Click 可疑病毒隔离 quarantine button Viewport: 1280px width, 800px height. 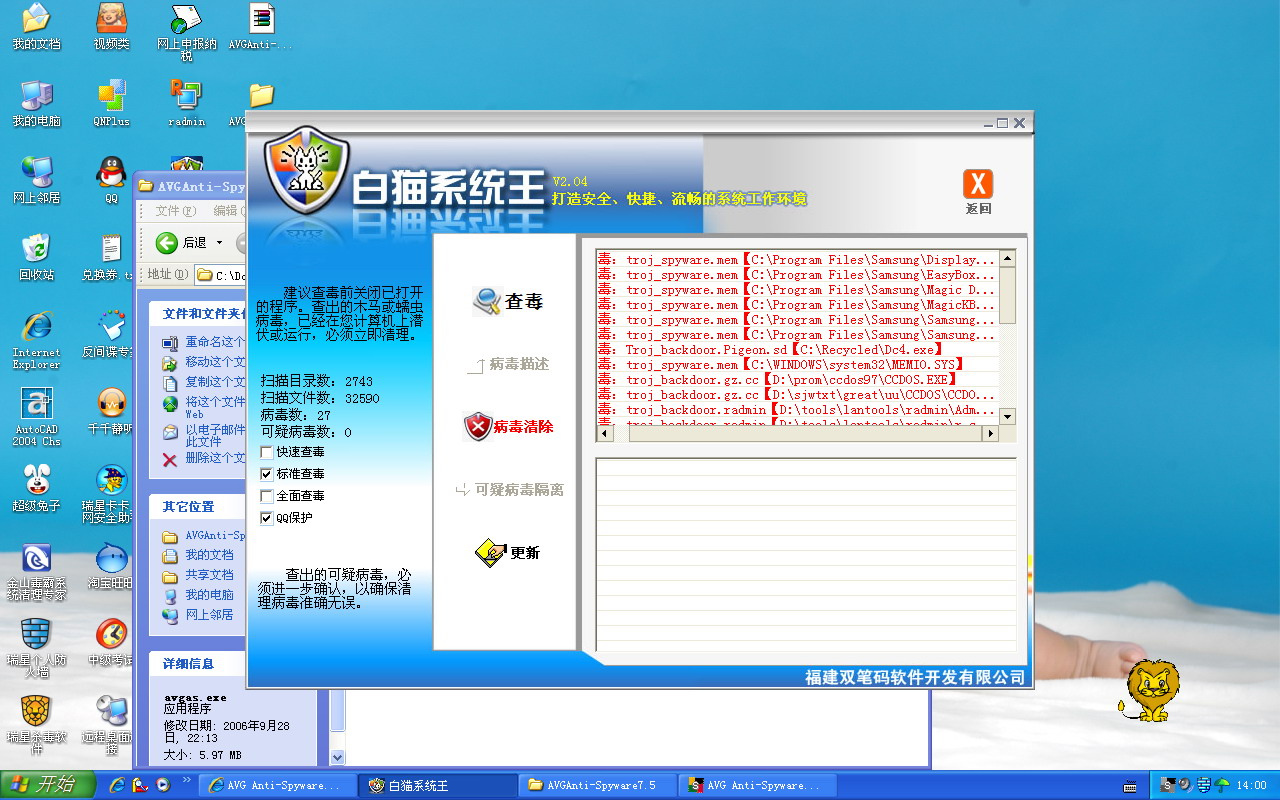click(509, 490)
